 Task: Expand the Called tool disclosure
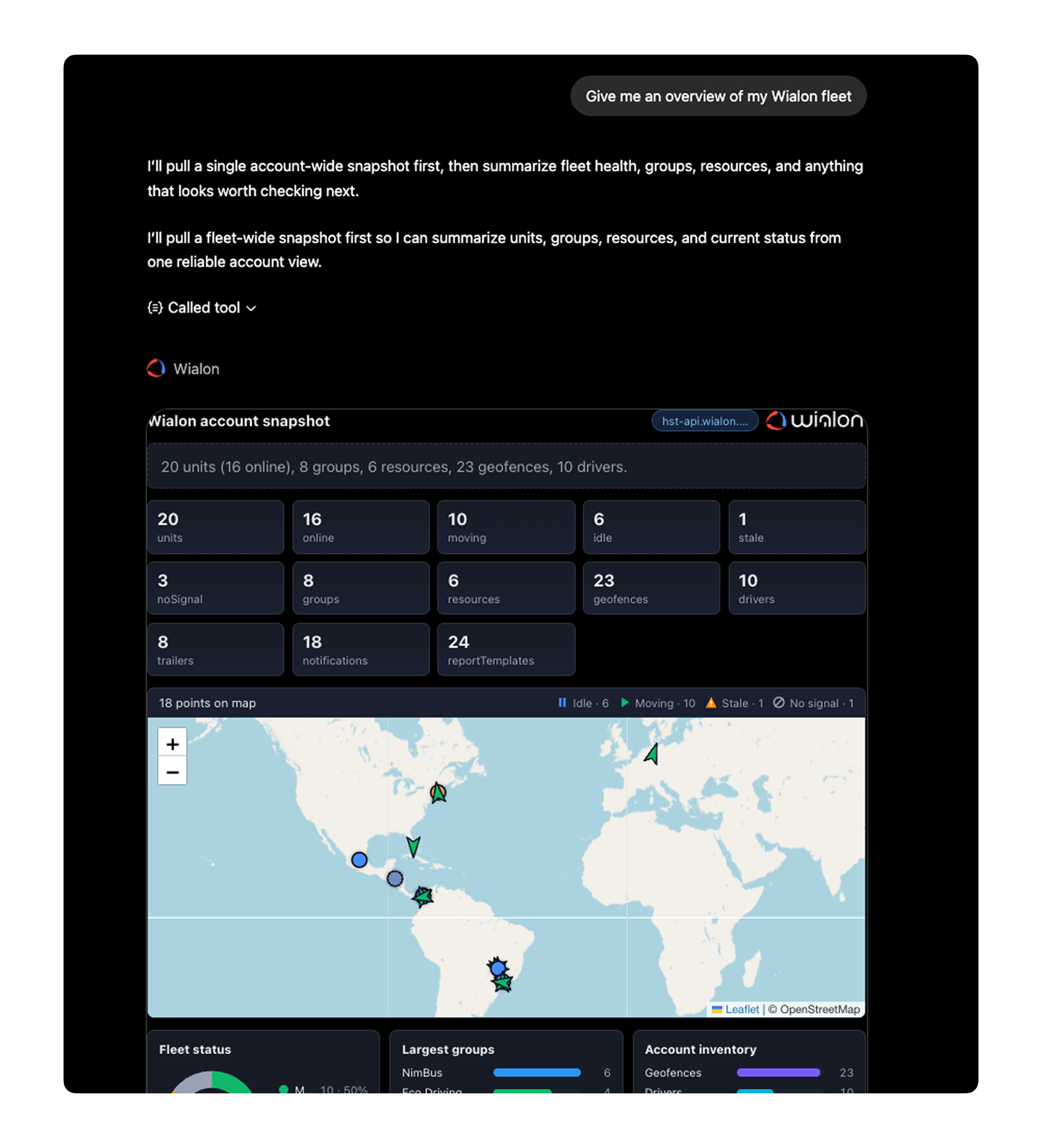[x=201, y=307]
